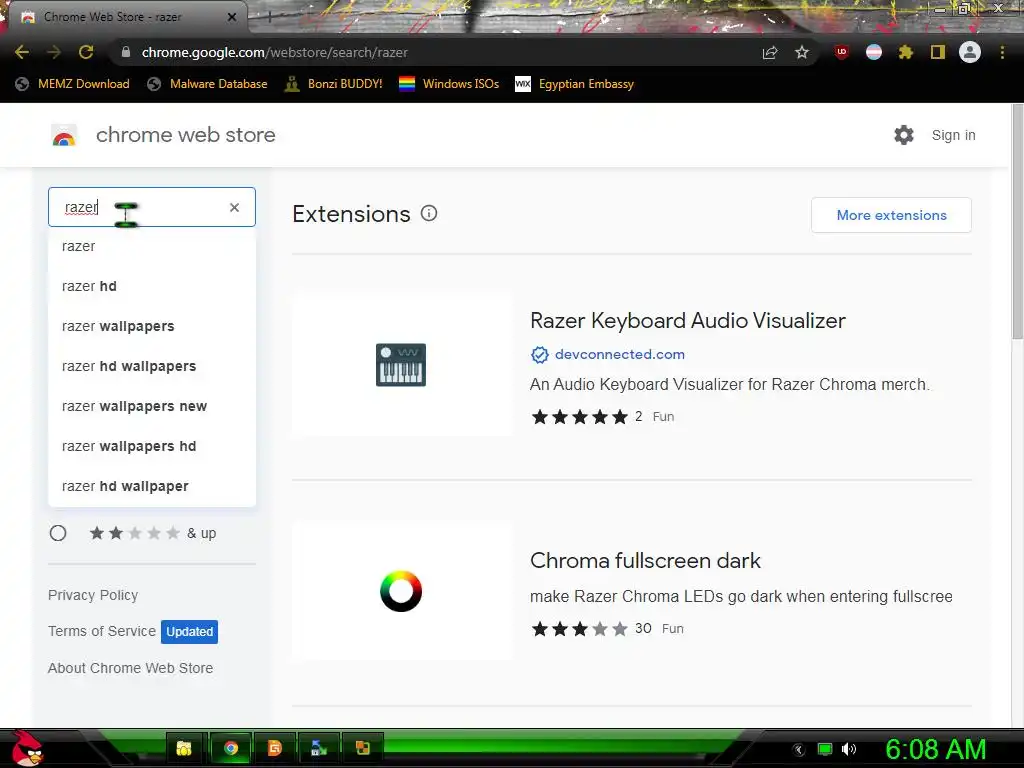Click the lock icon in address bar
Screen dimensions: 1024x768
[x=126, y=52]
